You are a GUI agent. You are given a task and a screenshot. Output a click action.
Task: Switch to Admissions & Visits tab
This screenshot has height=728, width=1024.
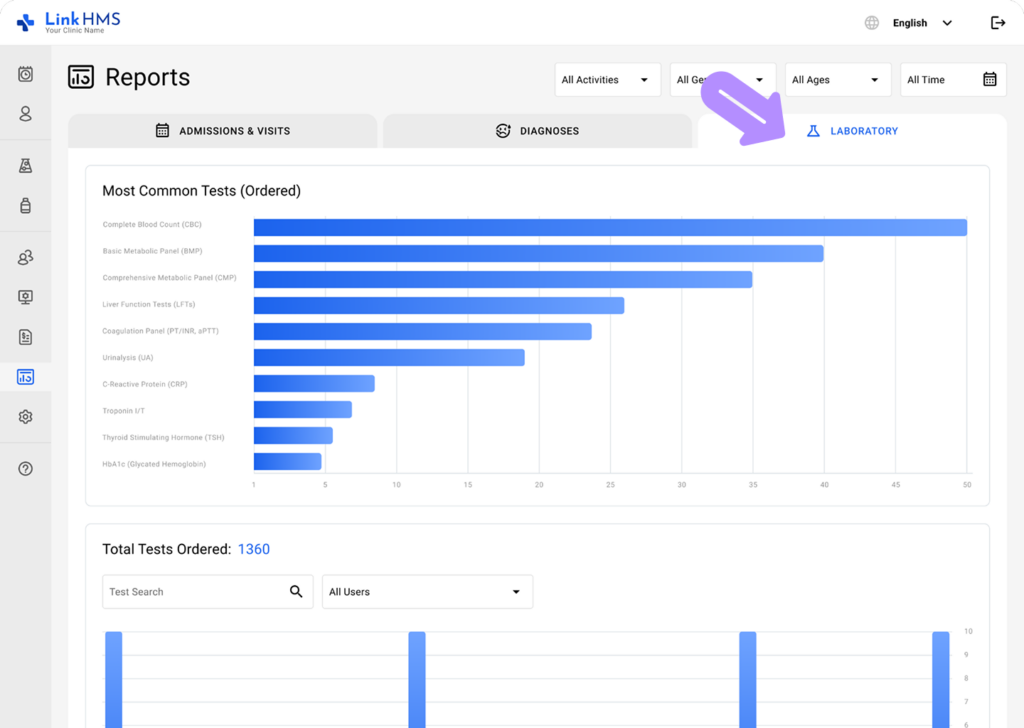pos(222,131)
